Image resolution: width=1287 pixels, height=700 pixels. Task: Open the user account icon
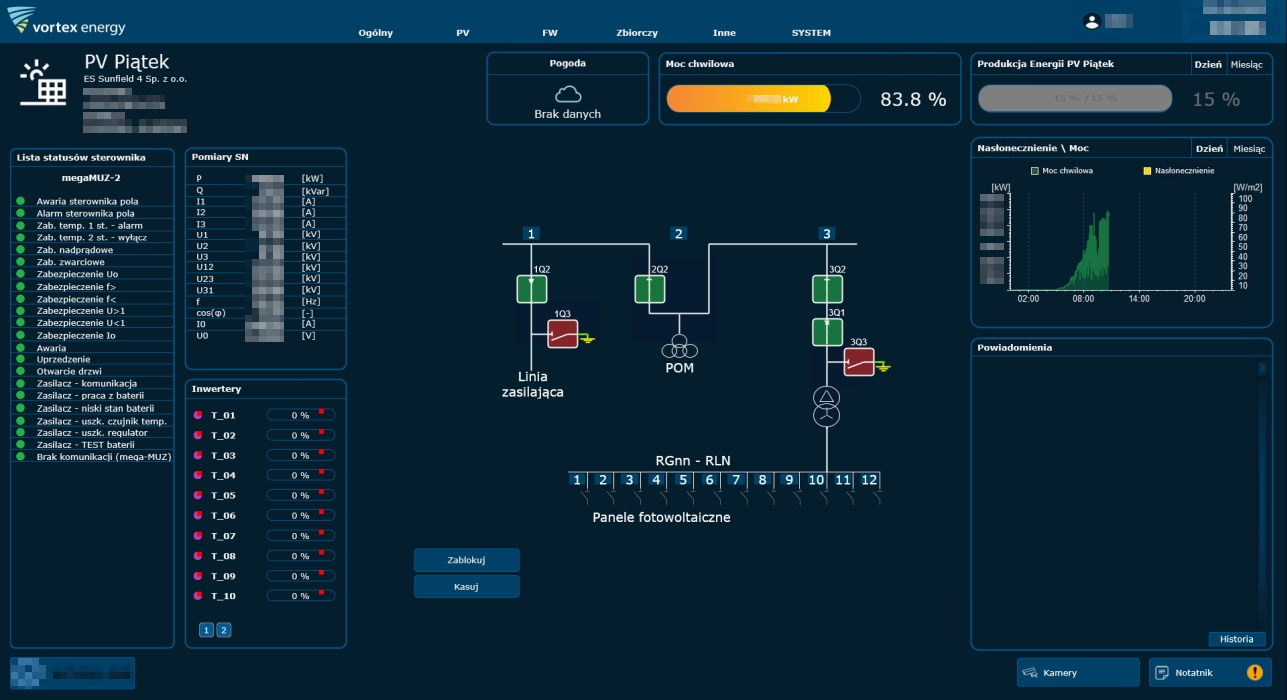tap(1092, 21)
